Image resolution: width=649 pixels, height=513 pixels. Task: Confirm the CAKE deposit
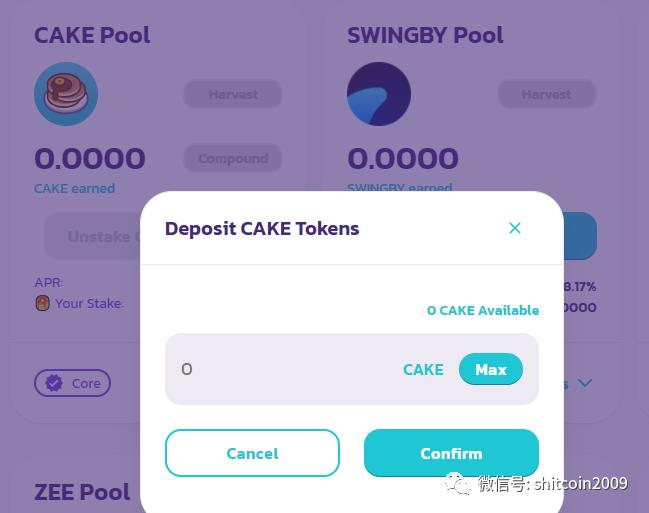[451, 453]
